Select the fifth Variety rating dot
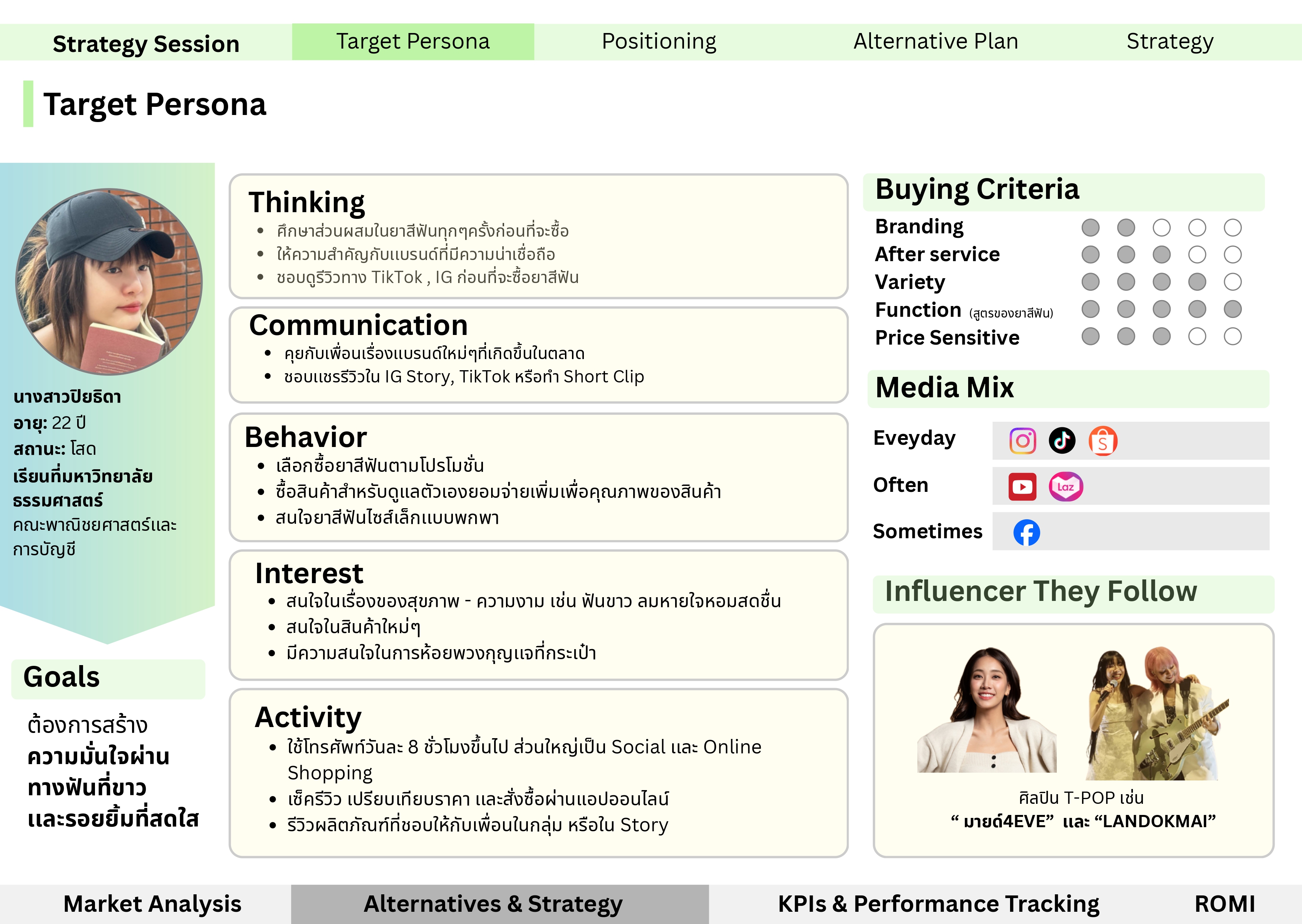1302x924 pixels. click(x=1233, y=282)
